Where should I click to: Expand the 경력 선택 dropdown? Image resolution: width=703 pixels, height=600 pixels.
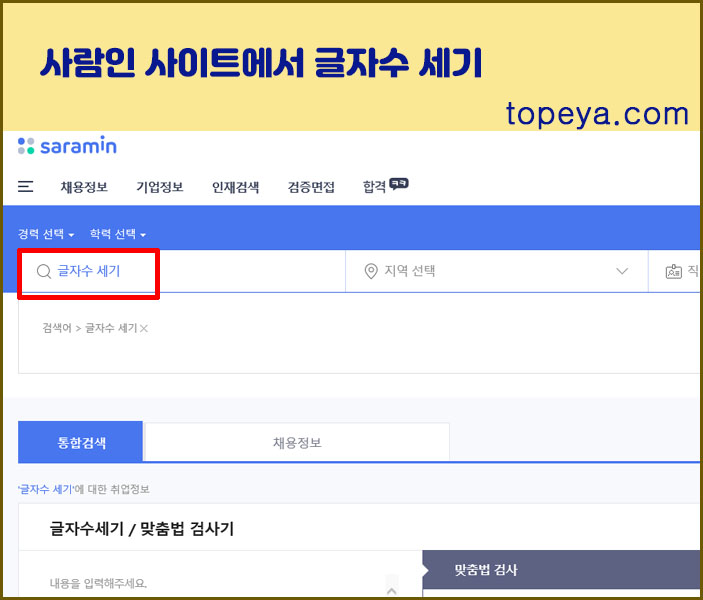tap(46, 234)
